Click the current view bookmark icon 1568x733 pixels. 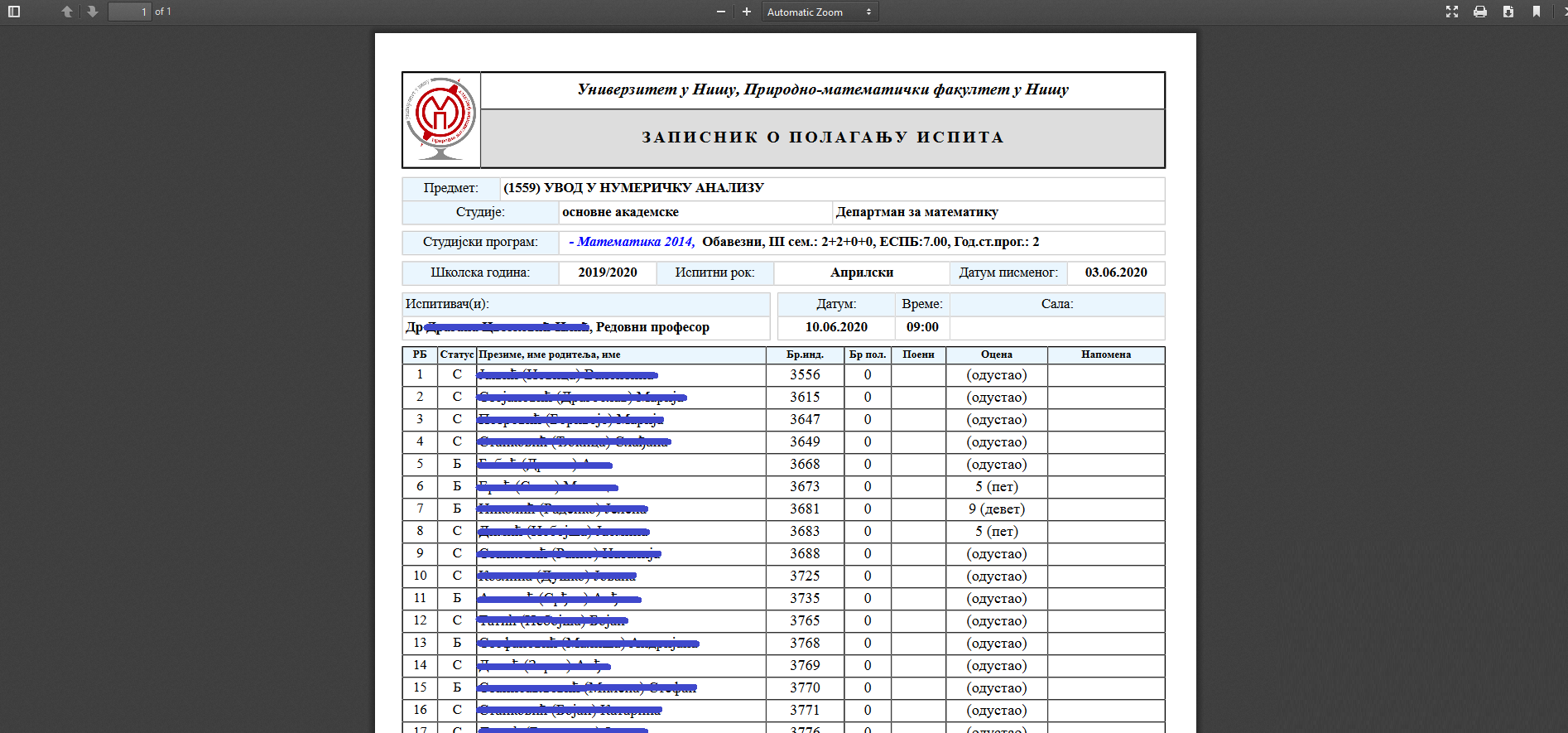click(1537, 12)
